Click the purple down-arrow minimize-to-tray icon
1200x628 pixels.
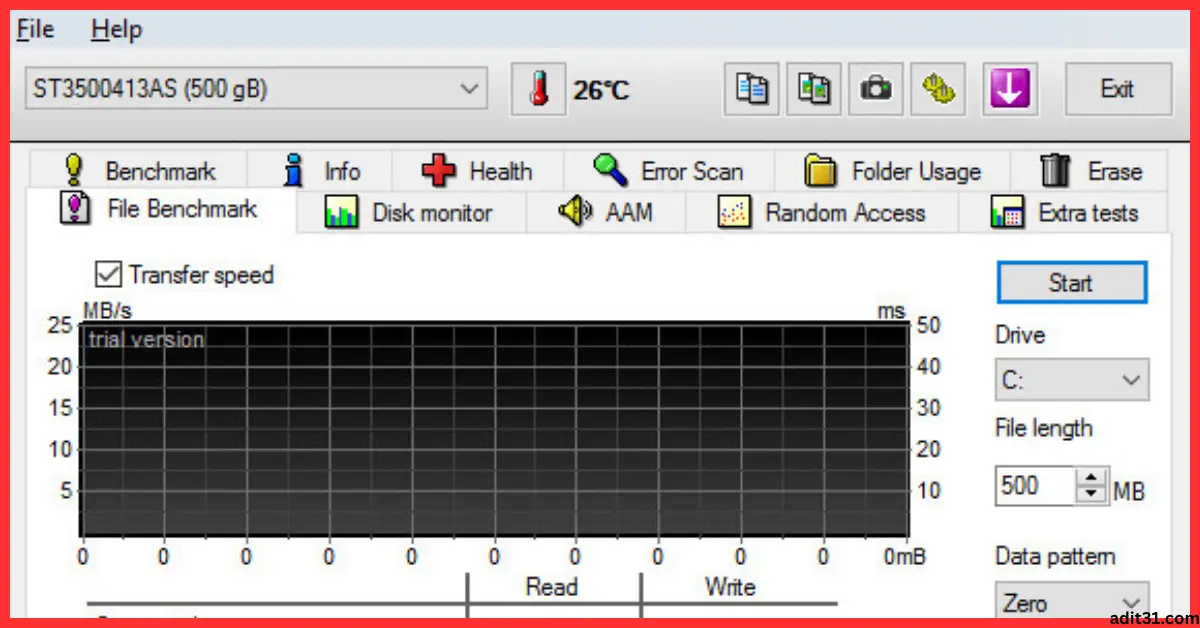1009,90
